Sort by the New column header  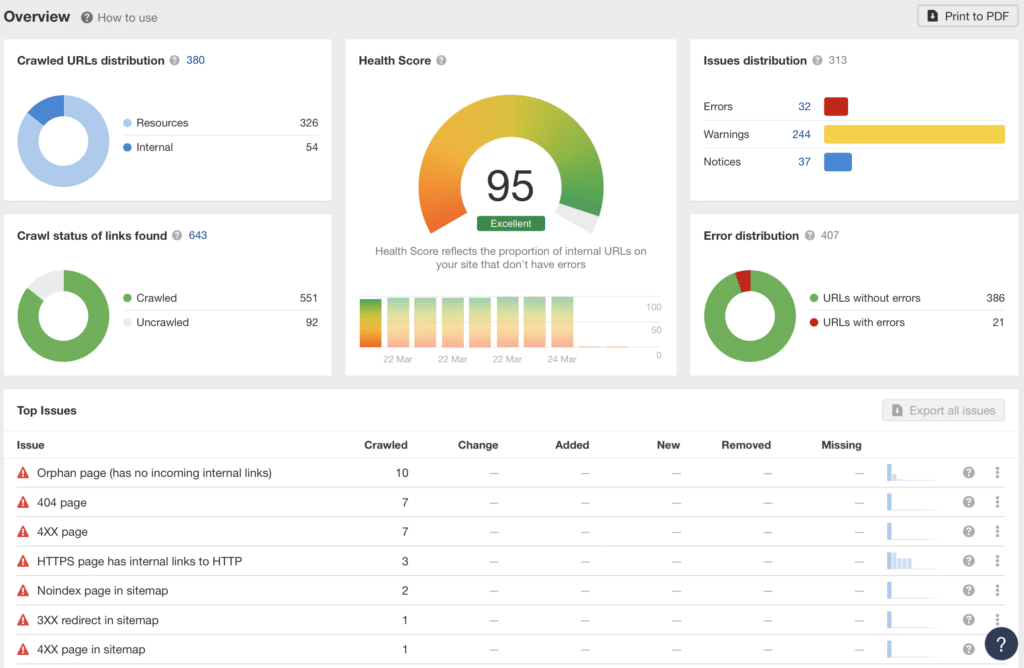(x=668, y=445)
